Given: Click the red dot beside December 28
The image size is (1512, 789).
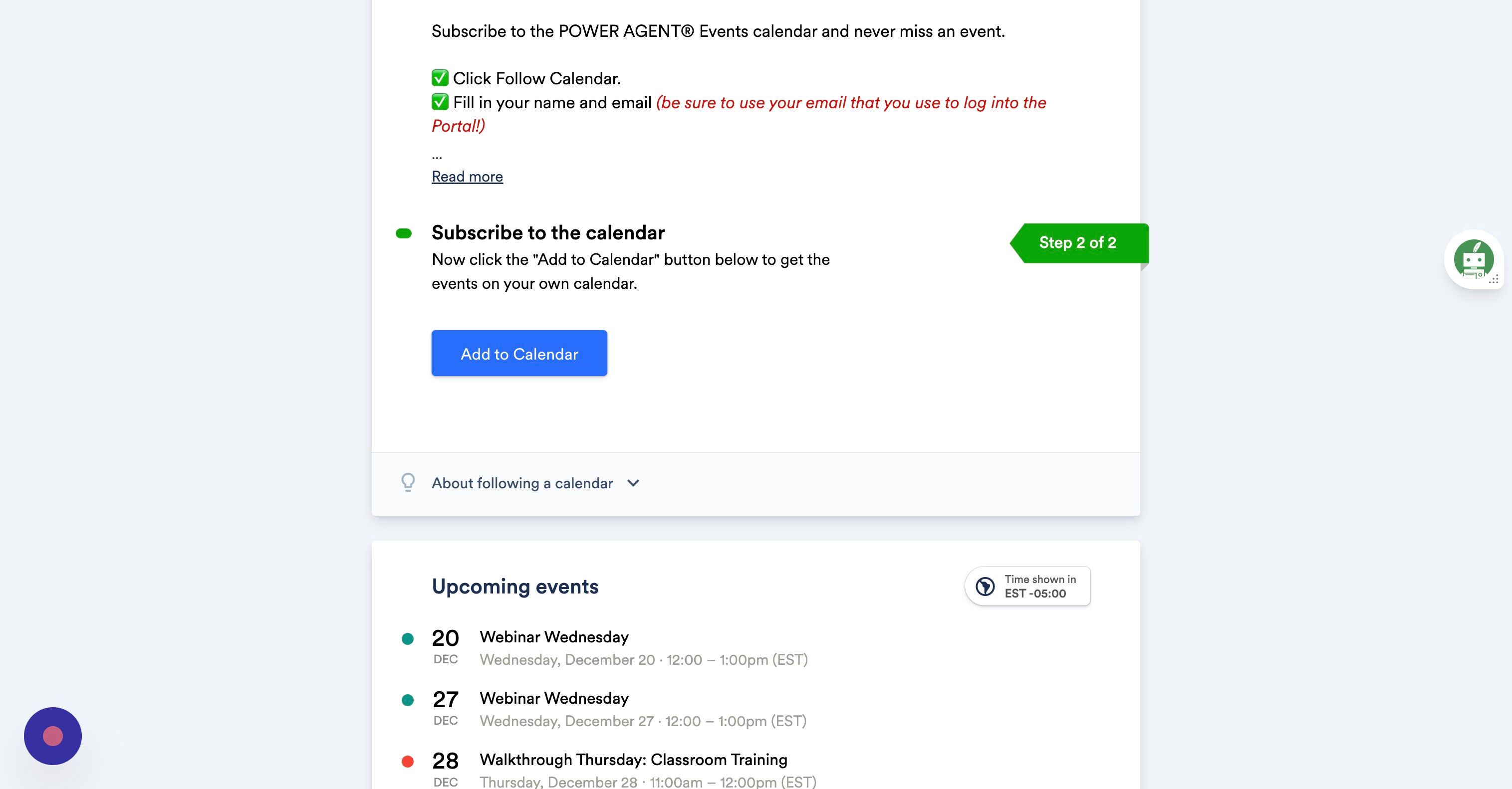Looking at the screenshot, I should click(x=407, y=762).
